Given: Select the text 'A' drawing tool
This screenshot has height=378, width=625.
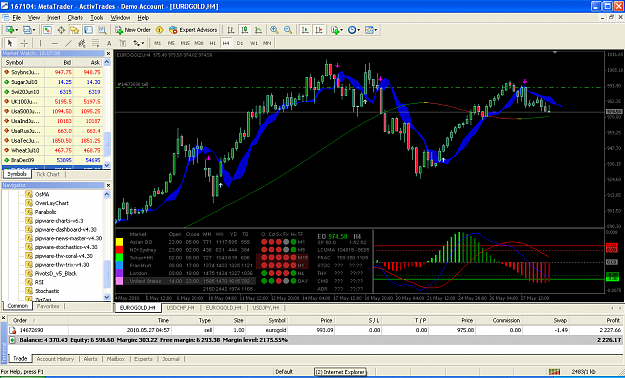Looking at the screenshot, I should 109,43.
